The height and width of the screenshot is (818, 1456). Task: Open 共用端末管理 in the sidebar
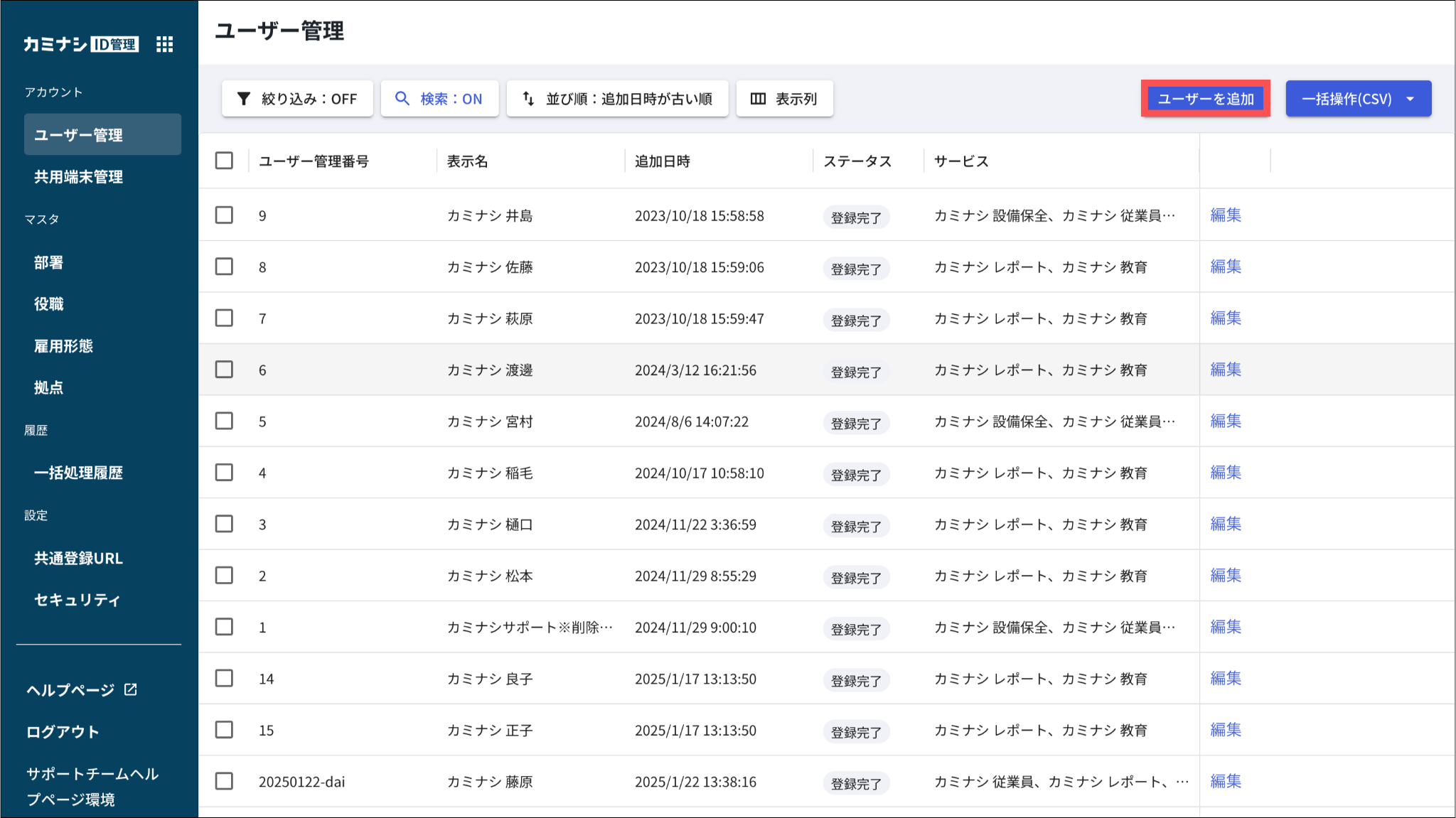tap(78, 177)
